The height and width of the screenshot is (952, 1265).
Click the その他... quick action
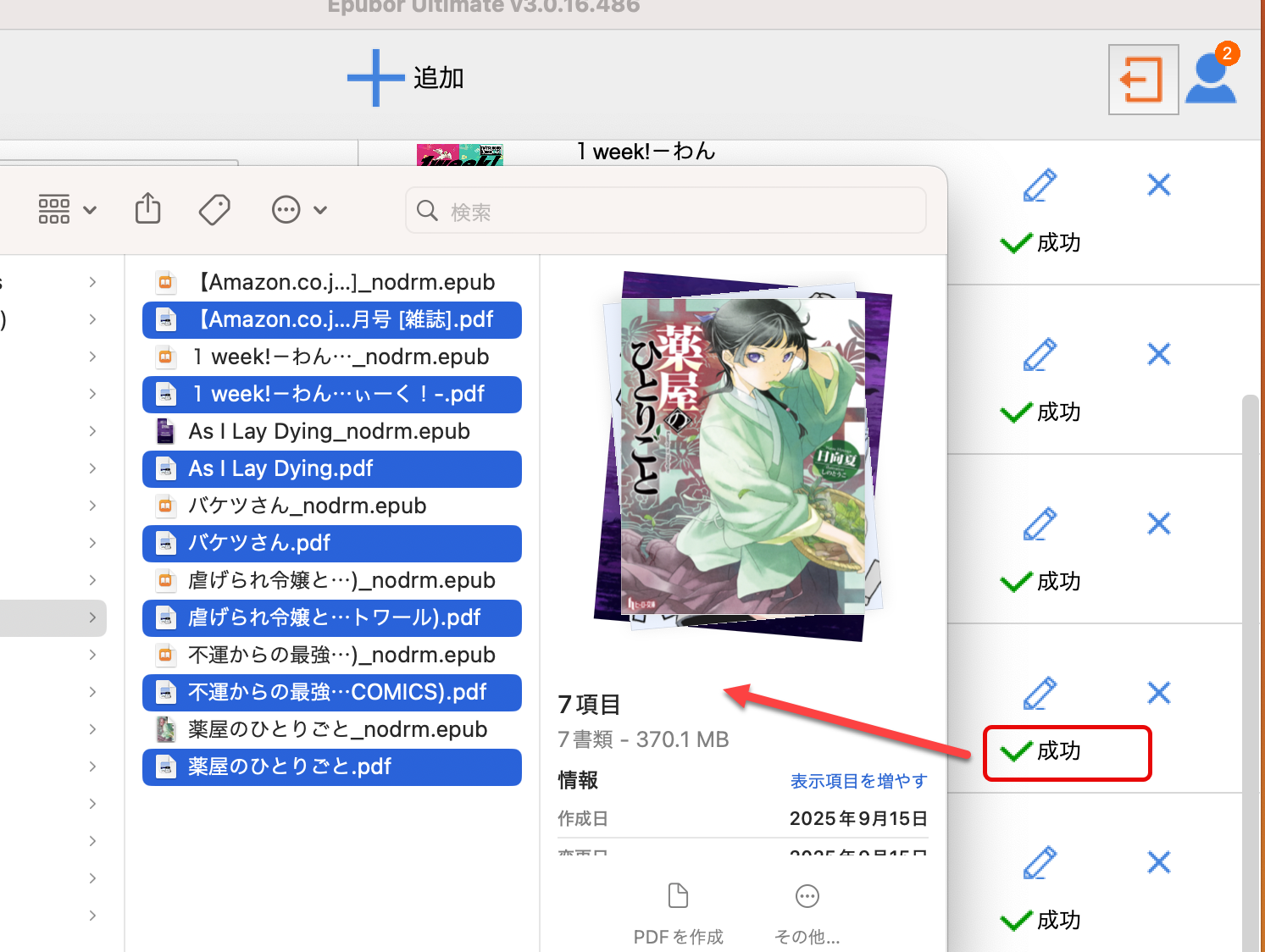807,914
